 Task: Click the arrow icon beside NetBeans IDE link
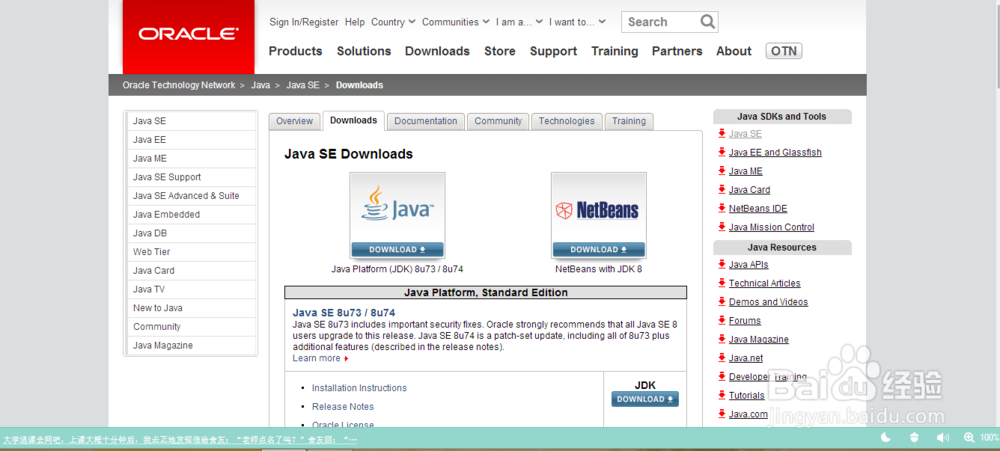[721, 208]
